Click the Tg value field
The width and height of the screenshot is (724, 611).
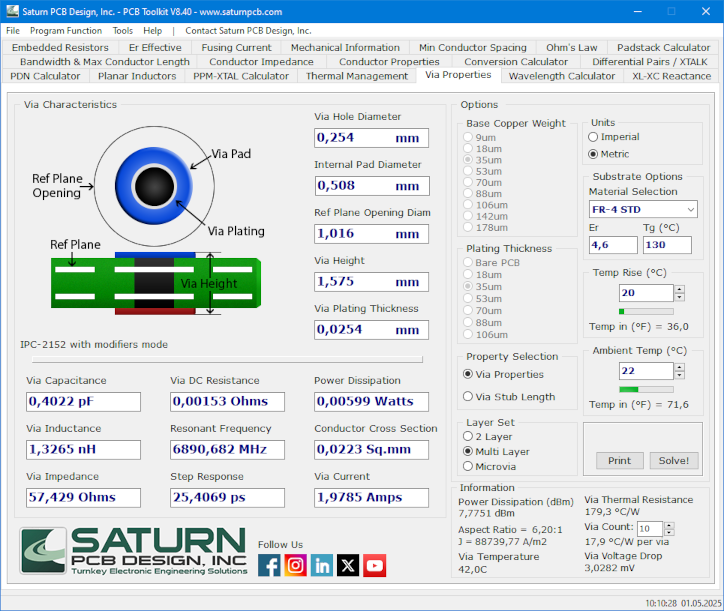[667, 245]
